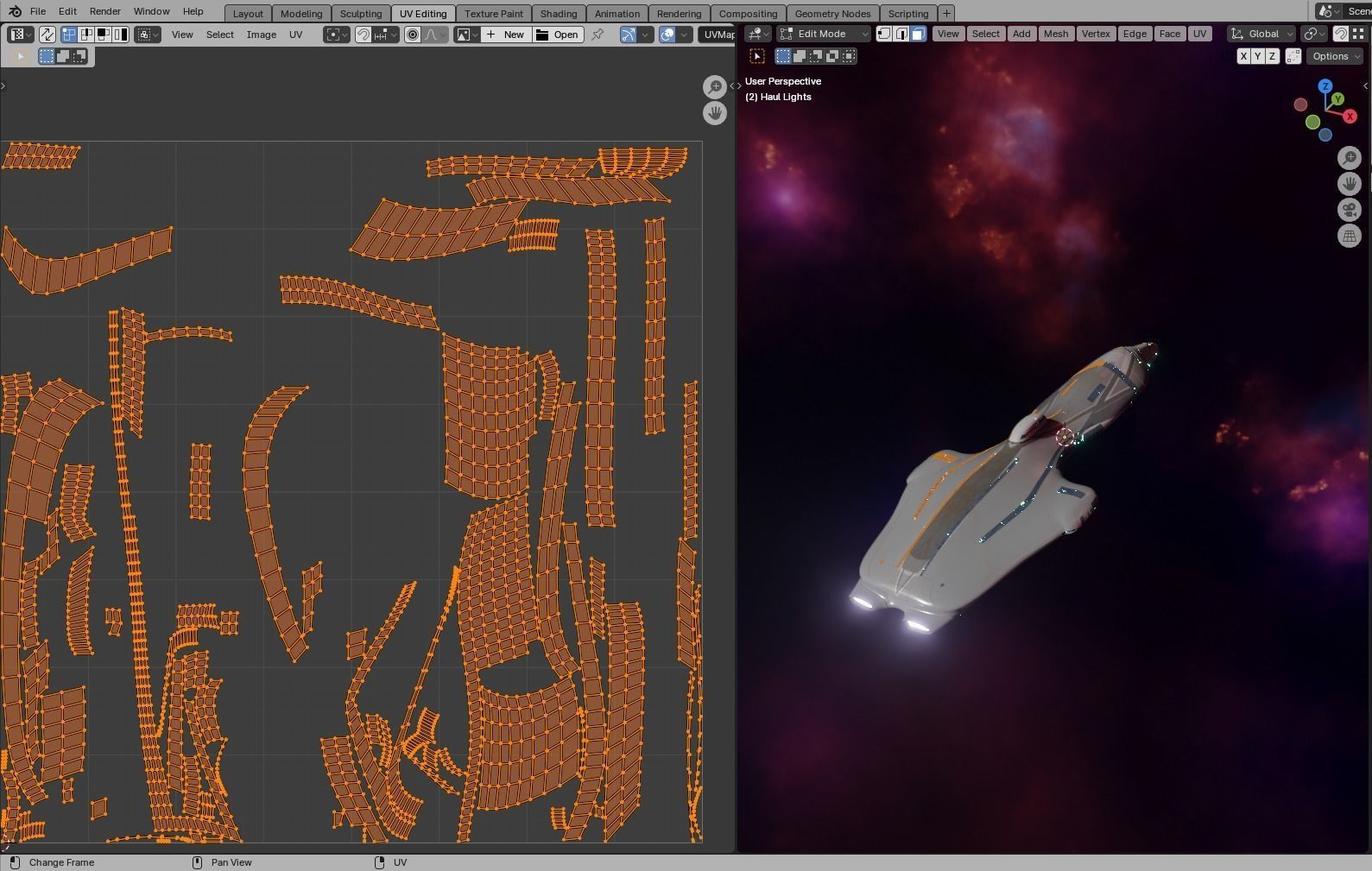Image resolution: width=1372 pixels, height=871 pixels.
Task: Click the Add menu in 3D viewport
Action: (1021, 34)
